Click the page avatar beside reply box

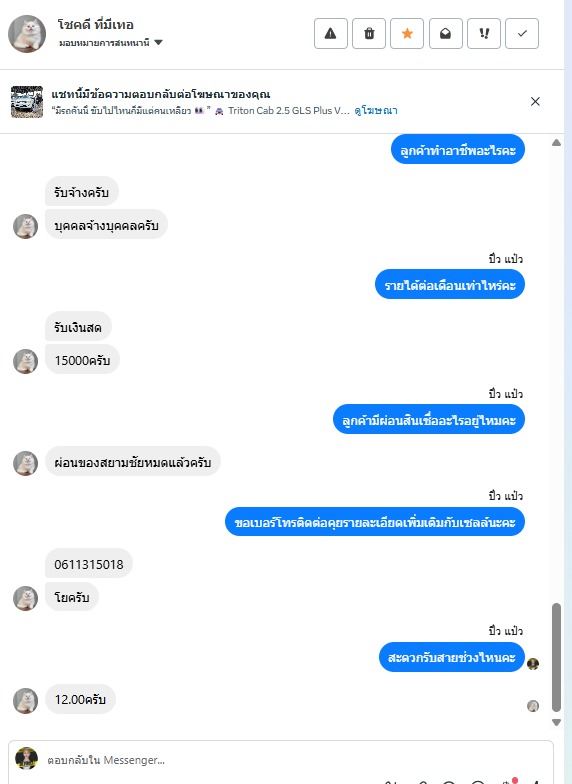click(x=26, y=759)
